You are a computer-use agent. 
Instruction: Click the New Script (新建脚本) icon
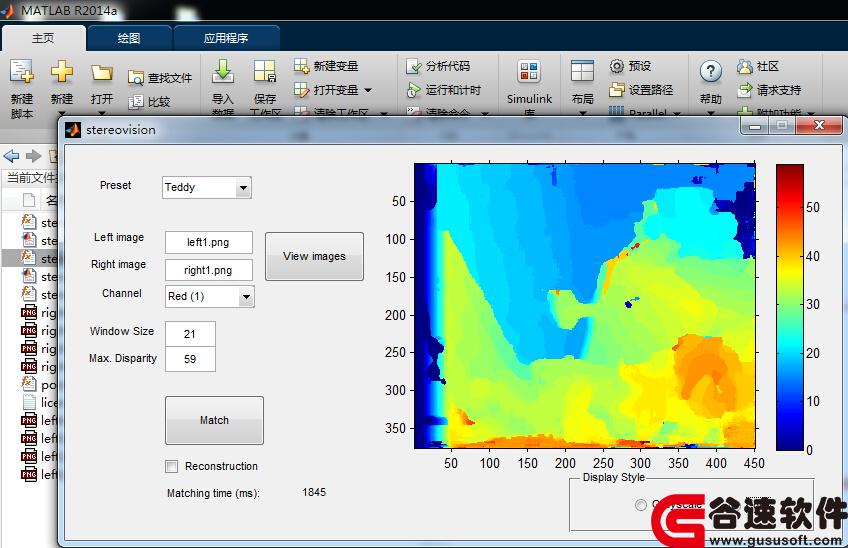point(22,71)
